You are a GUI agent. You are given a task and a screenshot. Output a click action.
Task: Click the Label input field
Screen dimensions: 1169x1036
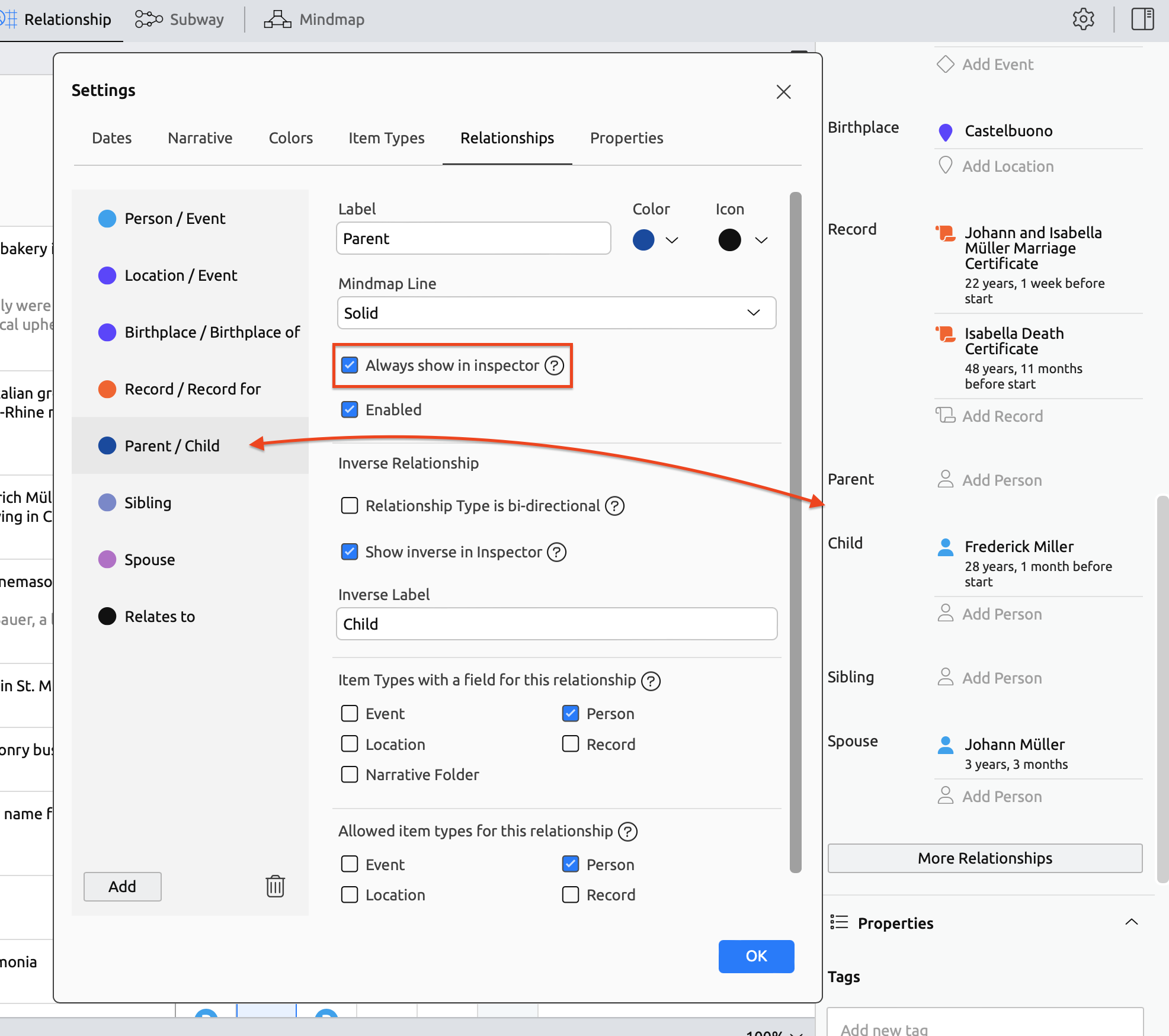coord(473,238)
